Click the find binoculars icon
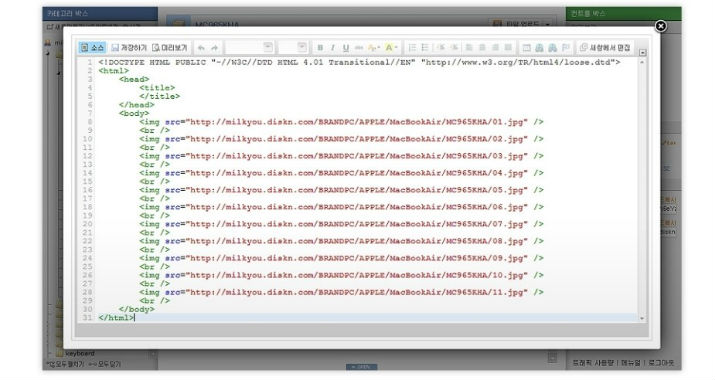715x380 pixels. point(539,47)
